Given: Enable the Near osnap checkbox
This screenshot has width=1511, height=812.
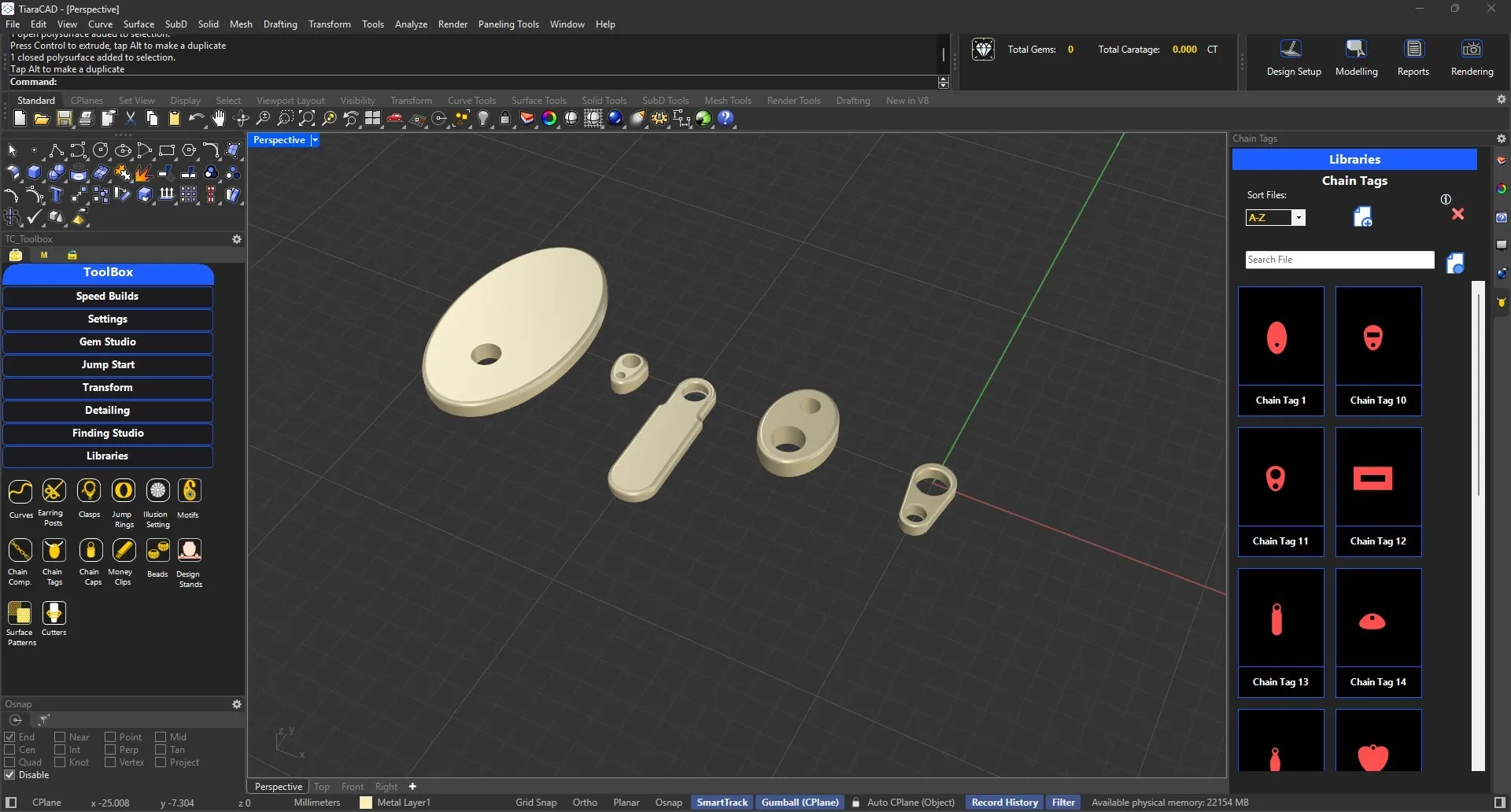Looking at the screenshot, I should [x=60, y=737].
